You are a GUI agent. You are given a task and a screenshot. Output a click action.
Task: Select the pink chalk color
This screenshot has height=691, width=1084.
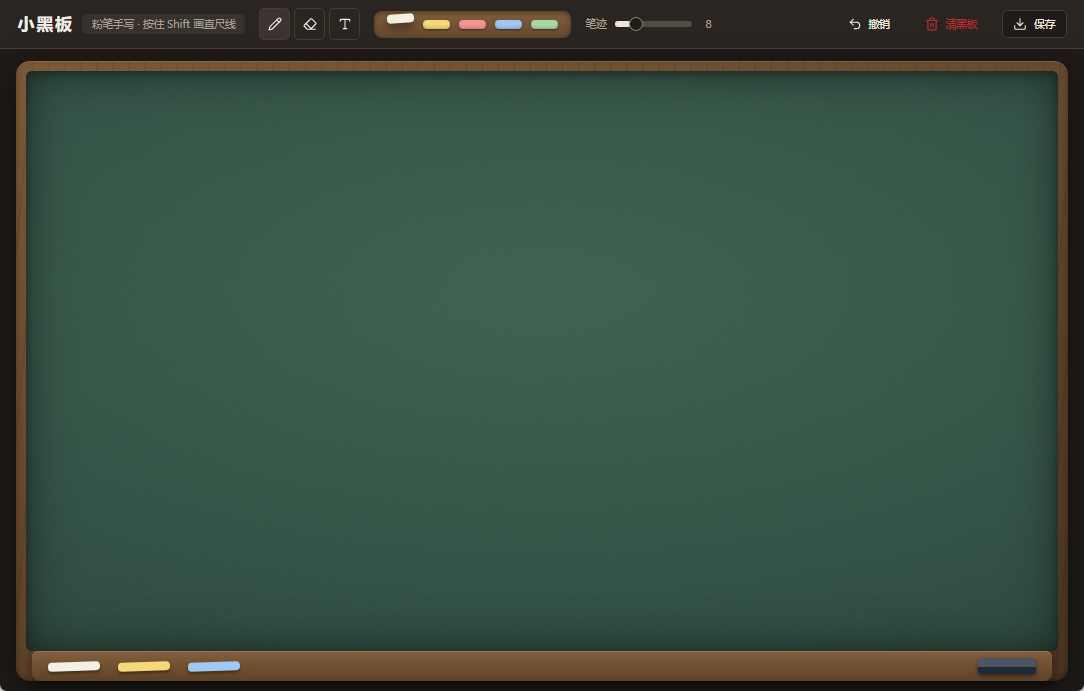pos(472,24)
